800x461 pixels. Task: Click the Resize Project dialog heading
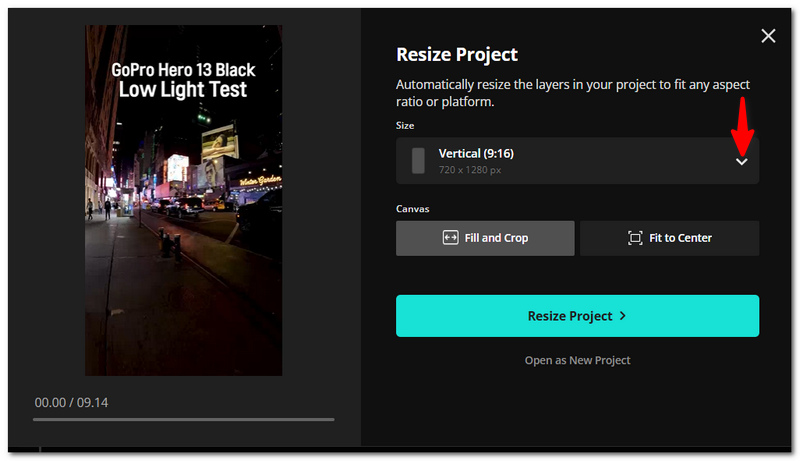pos(457,54)
